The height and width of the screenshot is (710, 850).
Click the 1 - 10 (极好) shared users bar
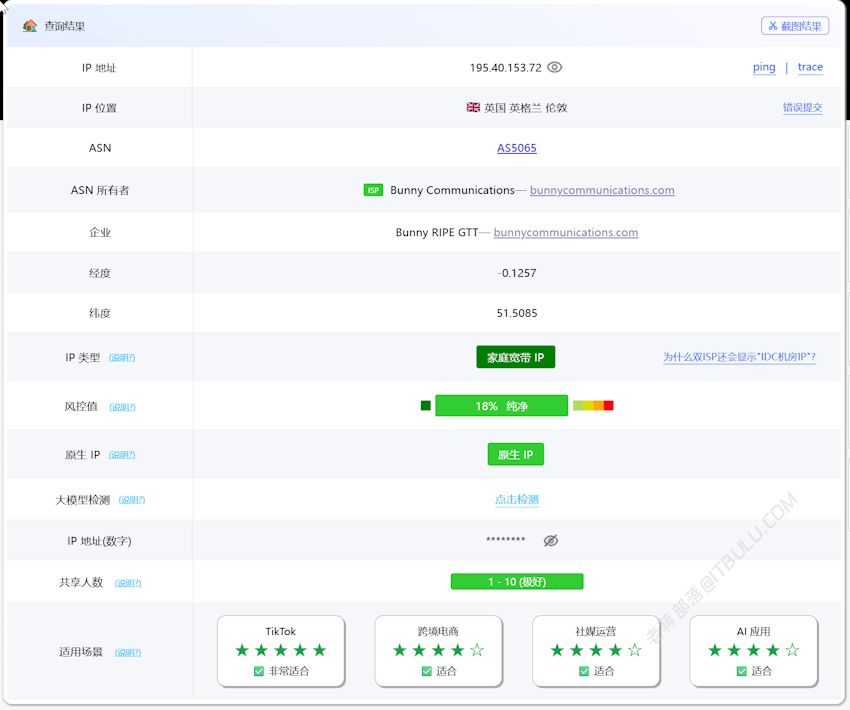pos(517,582)
